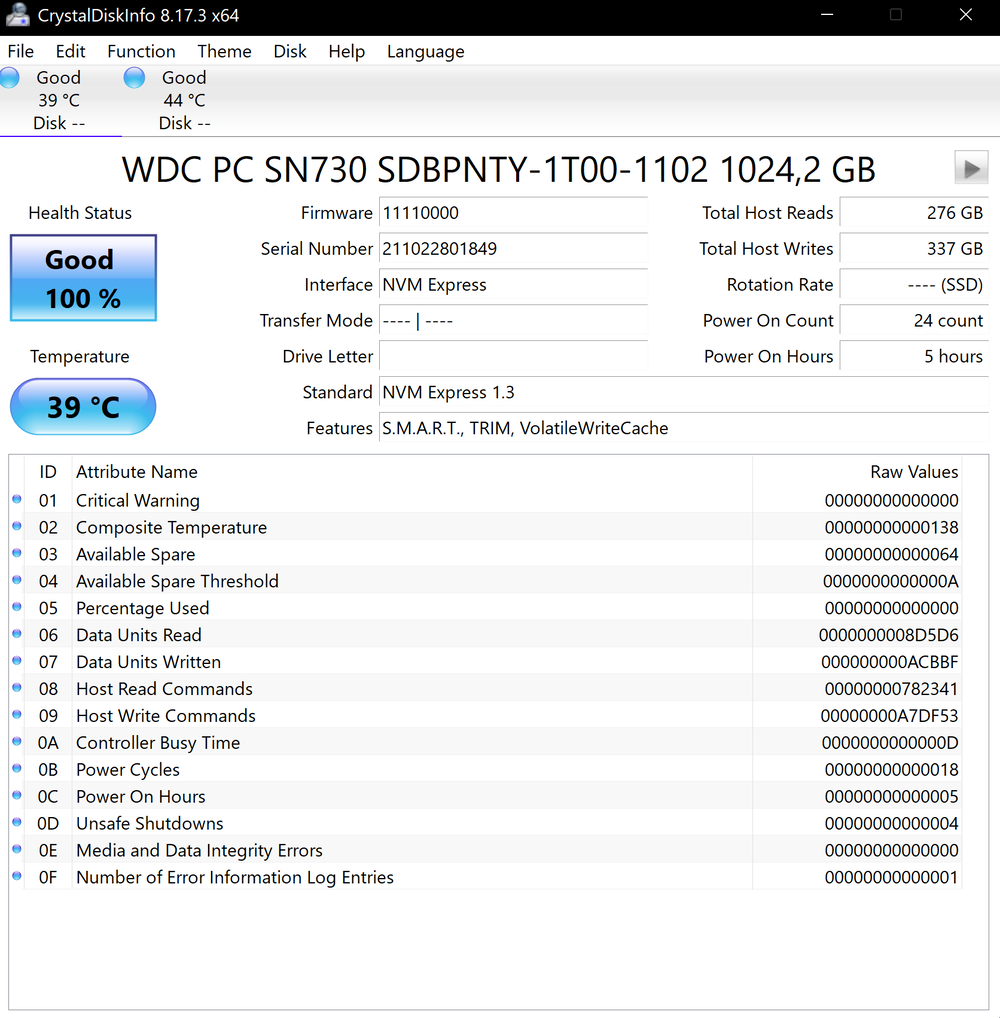Click the ID column header
This screenshot has width=1000, height=1018.
tap(47, 472)
